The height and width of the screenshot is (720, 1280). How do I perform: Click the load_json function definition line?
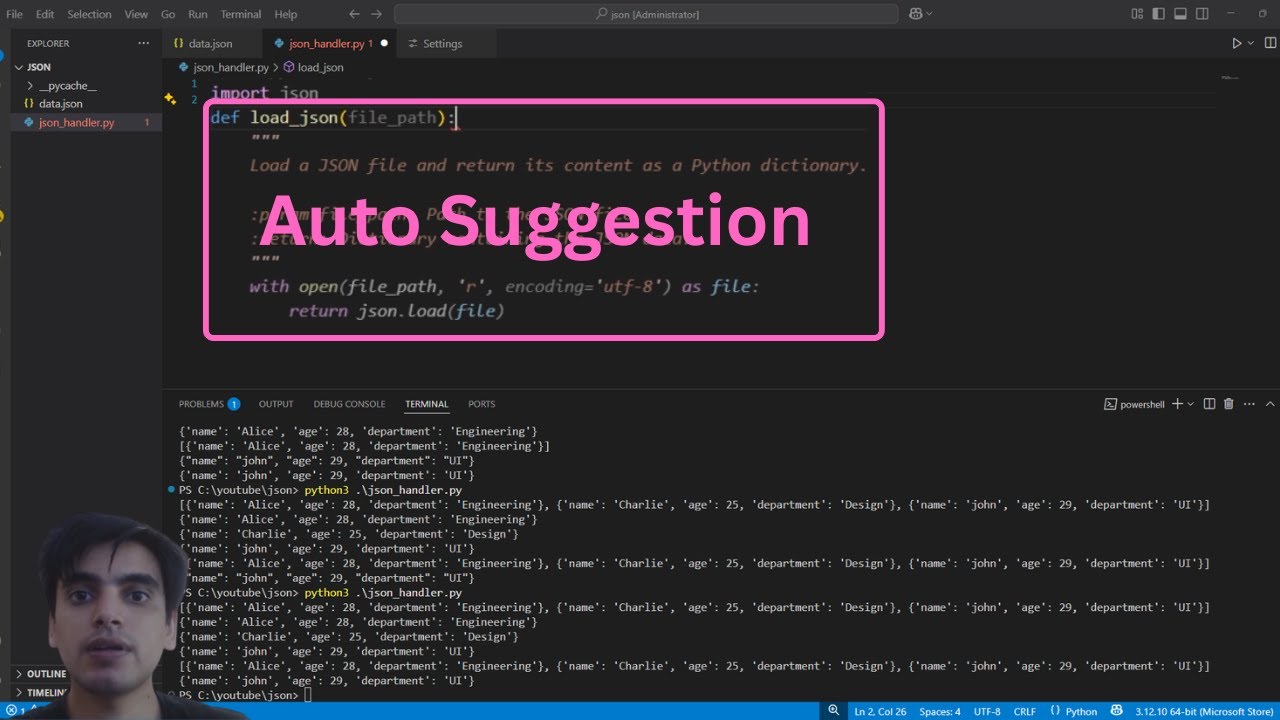pyautogui.click(x=333, y=118)
